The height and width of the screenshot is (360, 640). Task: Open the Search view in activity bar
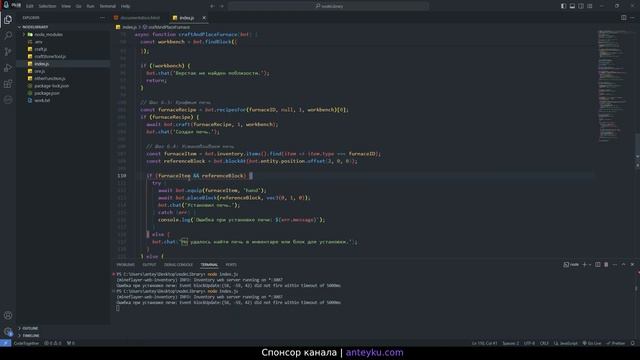coord(8,36)
